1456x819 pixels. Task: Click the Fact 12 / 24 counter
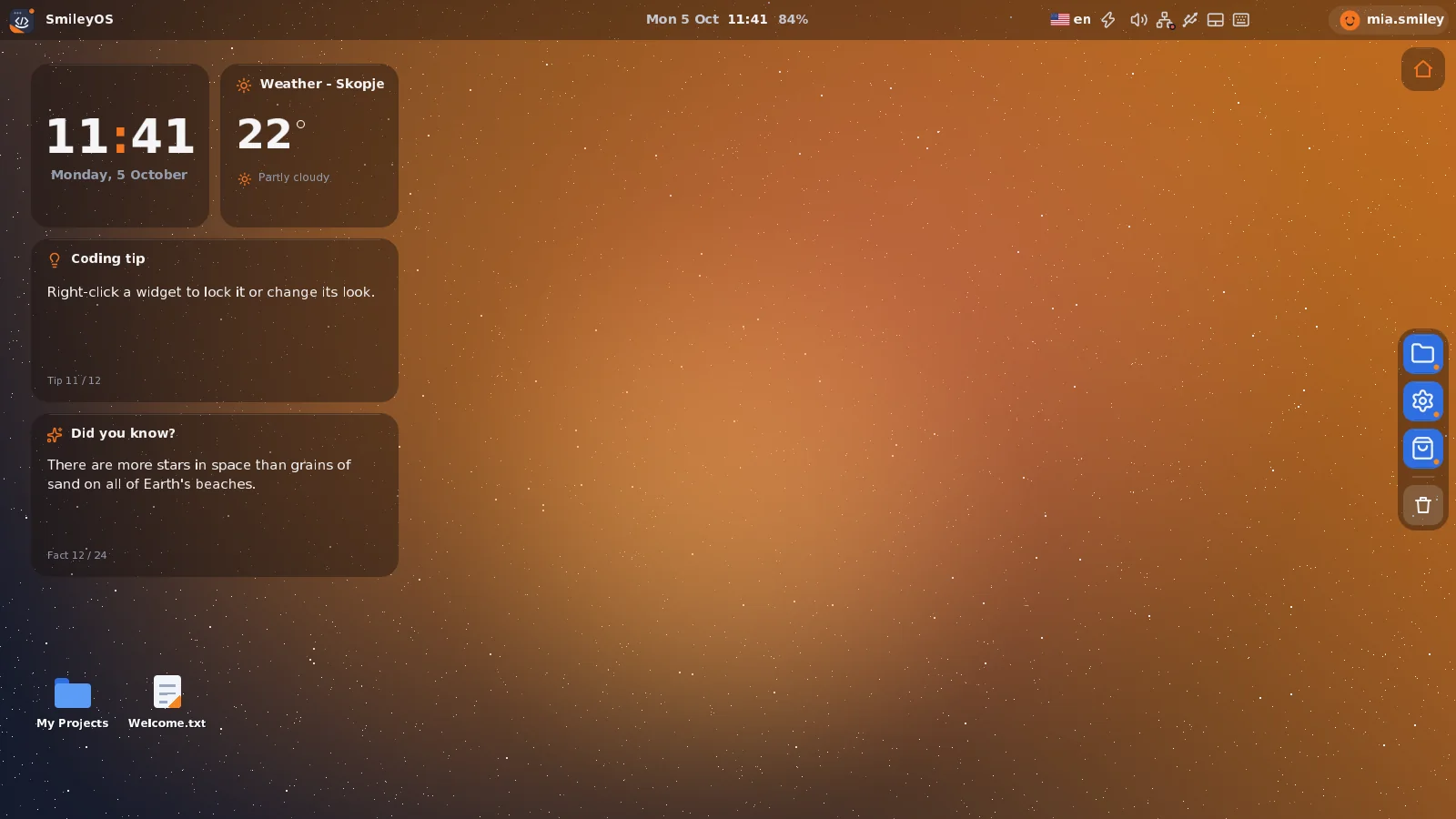pyautogui.click(x=77, y=555)
